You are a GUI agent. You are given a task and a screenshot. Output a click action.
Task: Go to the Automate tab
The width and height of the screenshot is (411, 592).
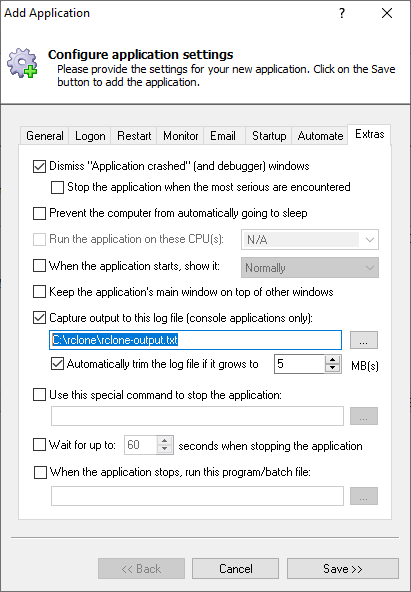point(320,136)
